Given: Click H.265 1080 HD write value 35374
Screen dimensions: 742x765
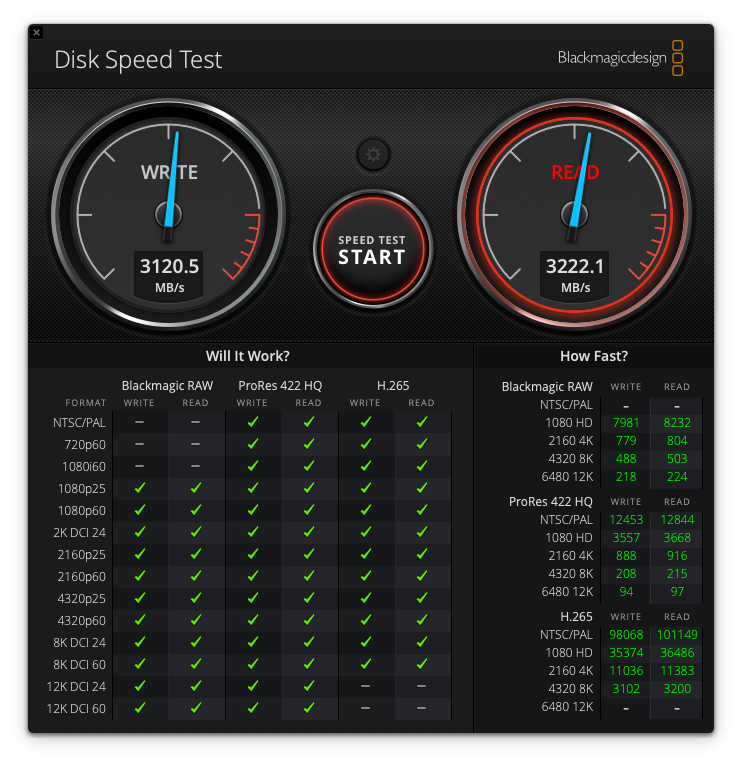Looking at the screenshot, I should [626, 653].
